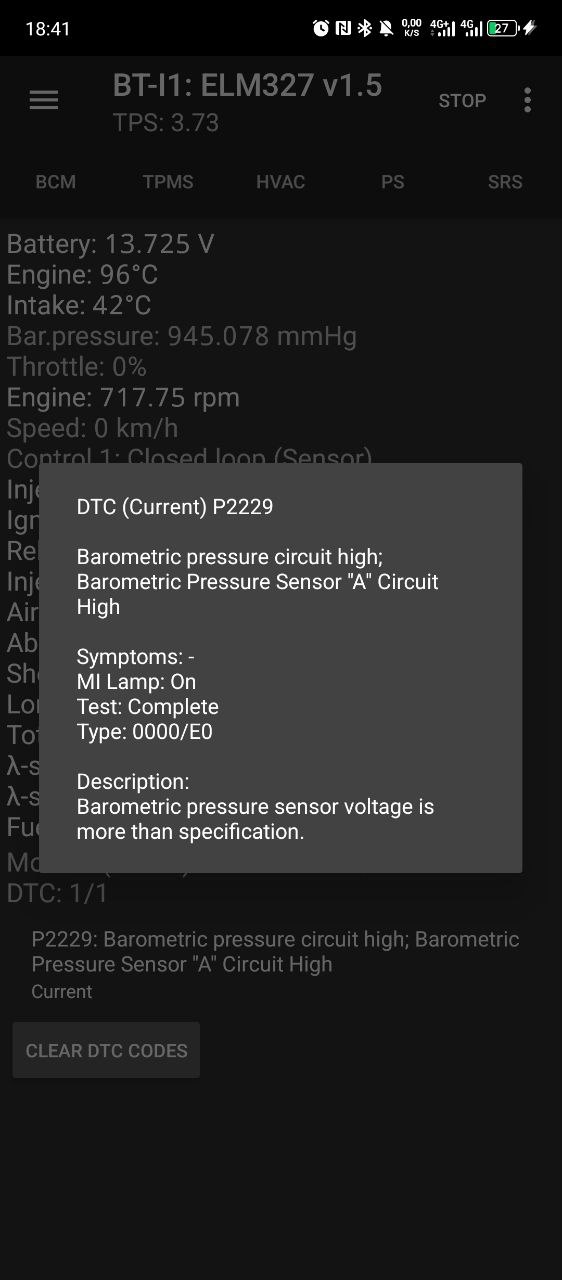This screenshot has height=1280, width=562.
Task: Tap the Engine 717.75 rpm reading
Action: 123,397
